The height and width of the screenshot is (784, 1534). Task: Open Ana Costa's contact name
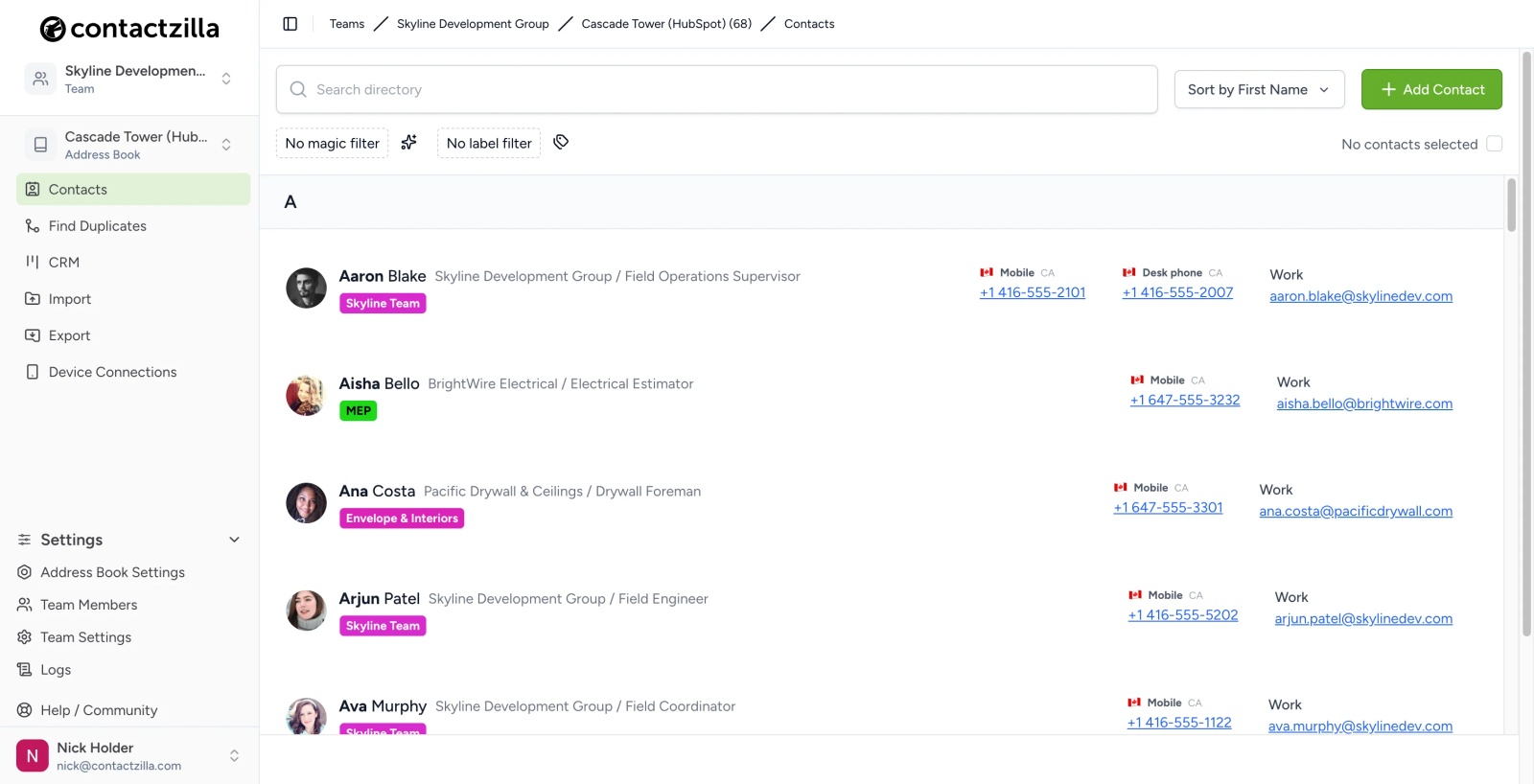[x=377, y=491]
